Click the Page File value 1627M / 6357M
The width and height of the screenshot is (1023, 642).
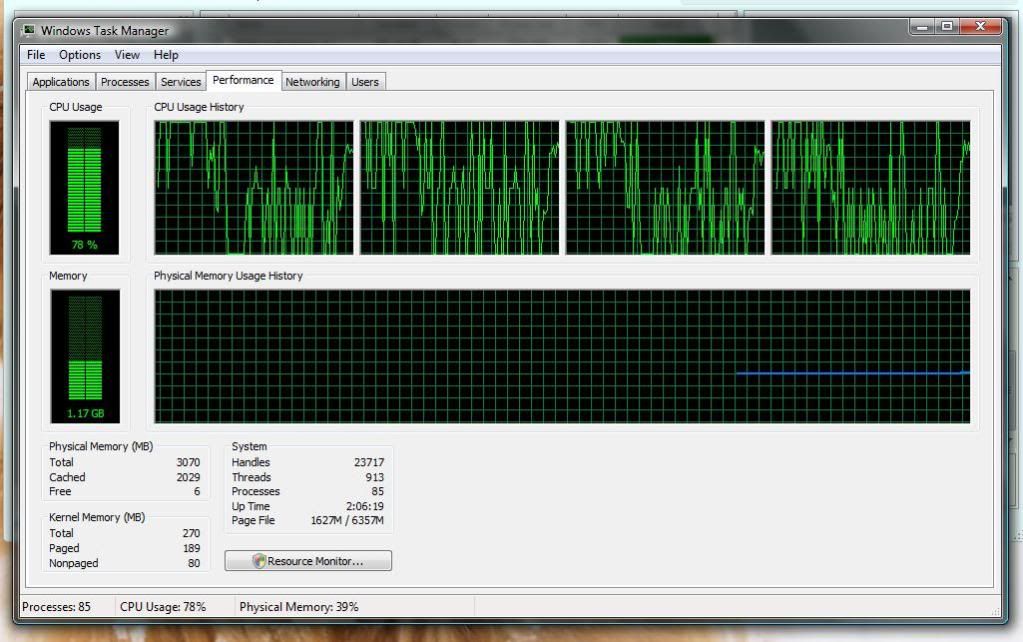pyautogui.click(x=347, y=521)
